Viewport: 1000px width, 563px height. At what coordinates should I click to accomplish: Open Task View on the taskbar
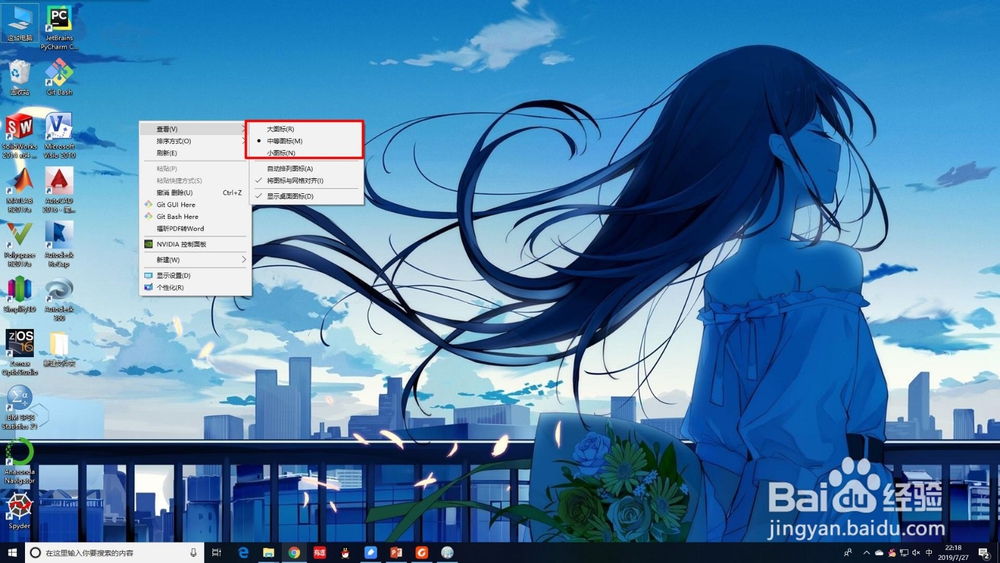click(216, 553)
